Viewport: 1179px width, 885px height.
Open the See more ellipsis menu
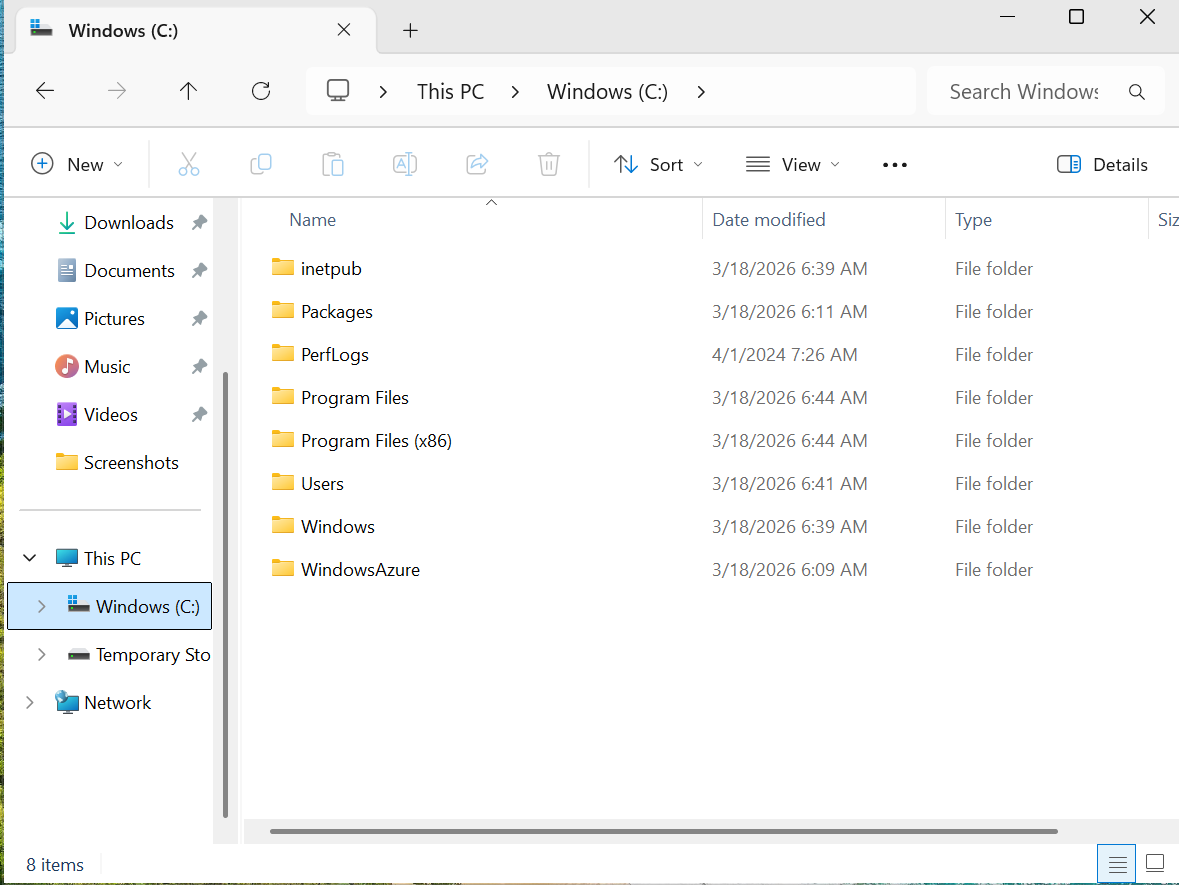pyautogui.click(x=894, y=165)
